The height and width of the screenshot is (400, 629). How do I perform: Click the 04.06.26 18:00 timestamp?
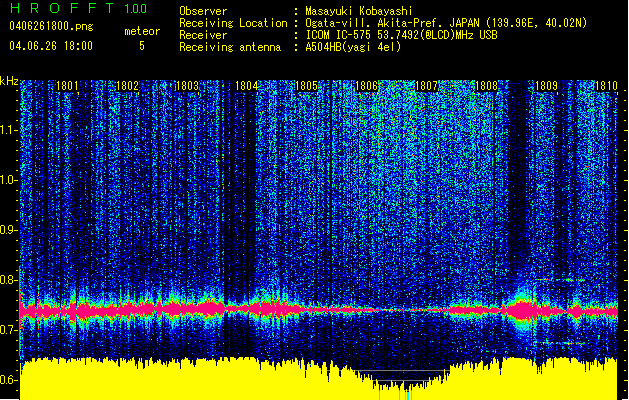click(50, 46)
